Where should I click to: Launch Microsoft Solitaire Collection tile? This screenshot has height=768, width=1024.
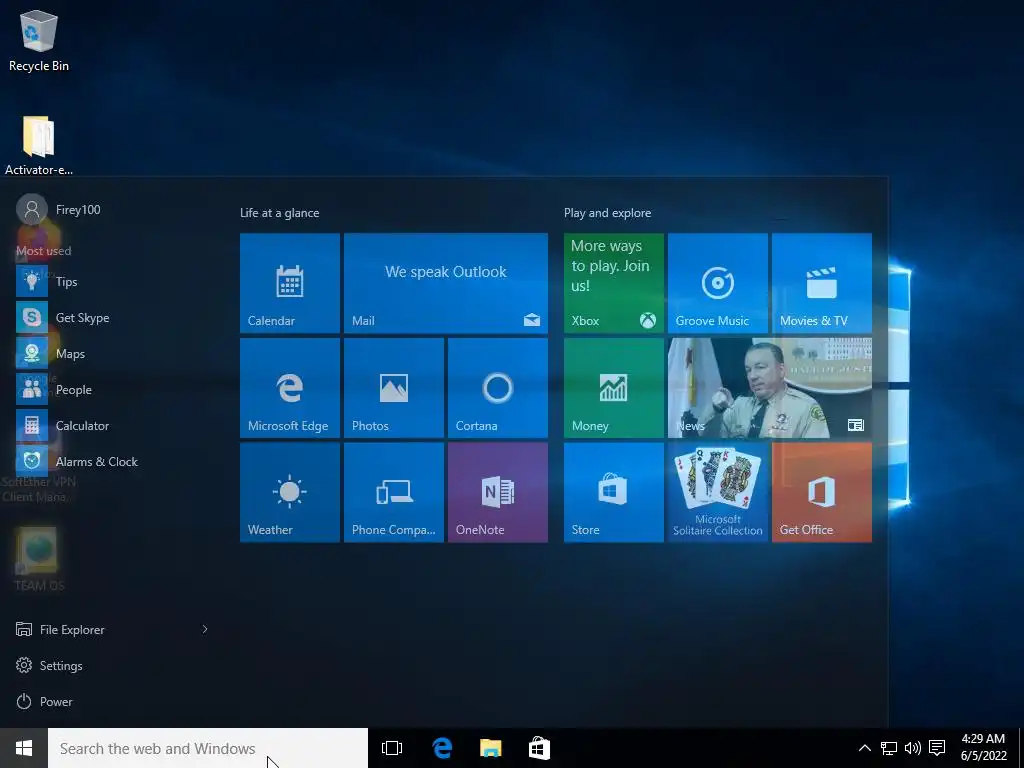[718, 492]
